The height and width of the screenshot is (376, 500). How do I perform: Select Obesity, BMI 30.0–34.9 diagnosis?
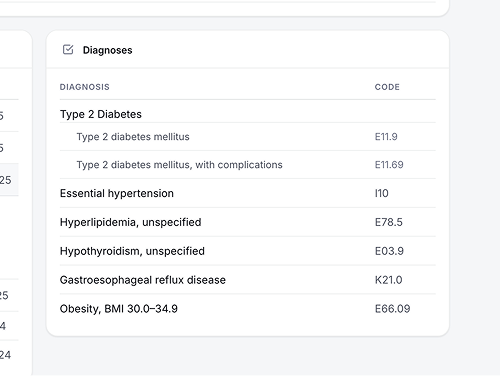coord(248,309)
